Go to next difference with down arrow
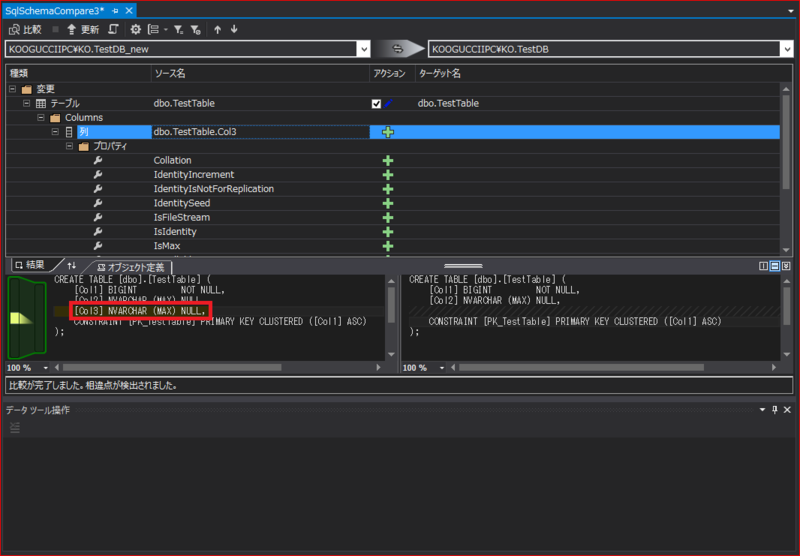 click(234, 30)
